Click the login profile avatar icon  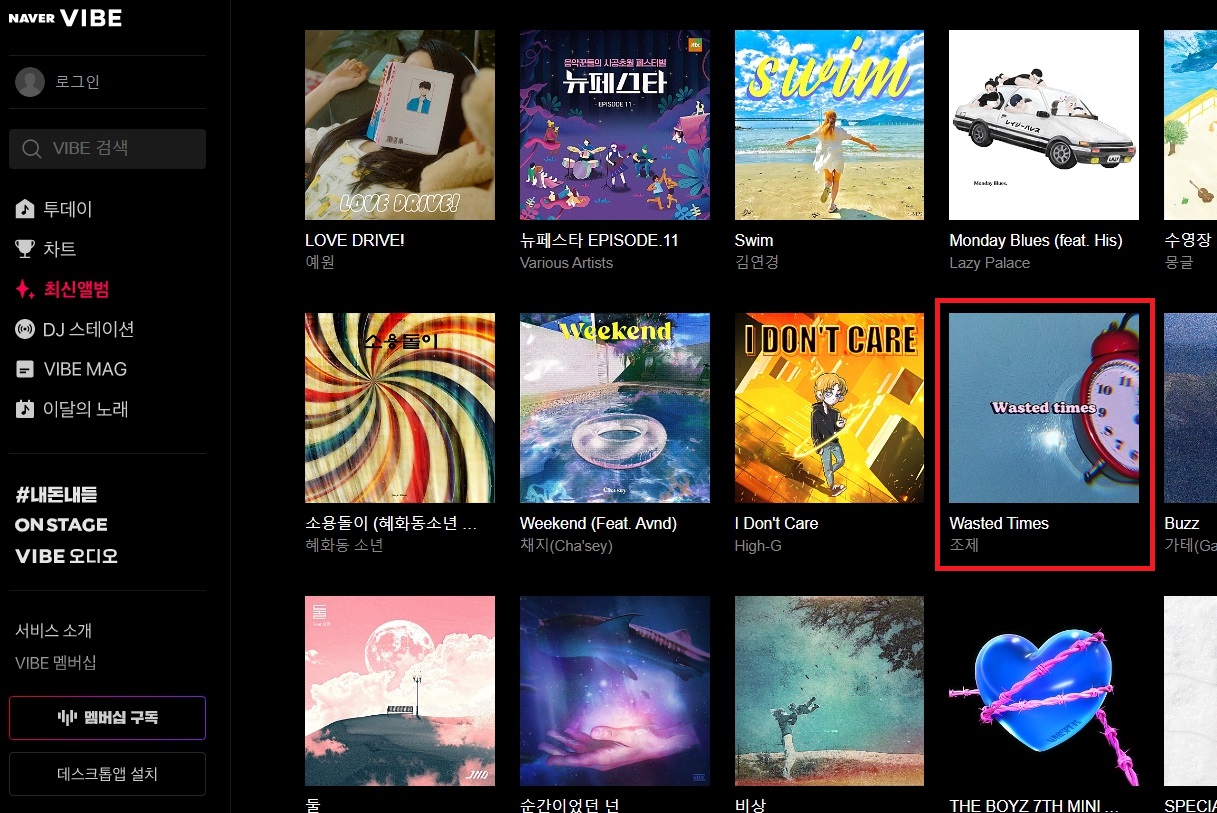click(x=30, y=82)
